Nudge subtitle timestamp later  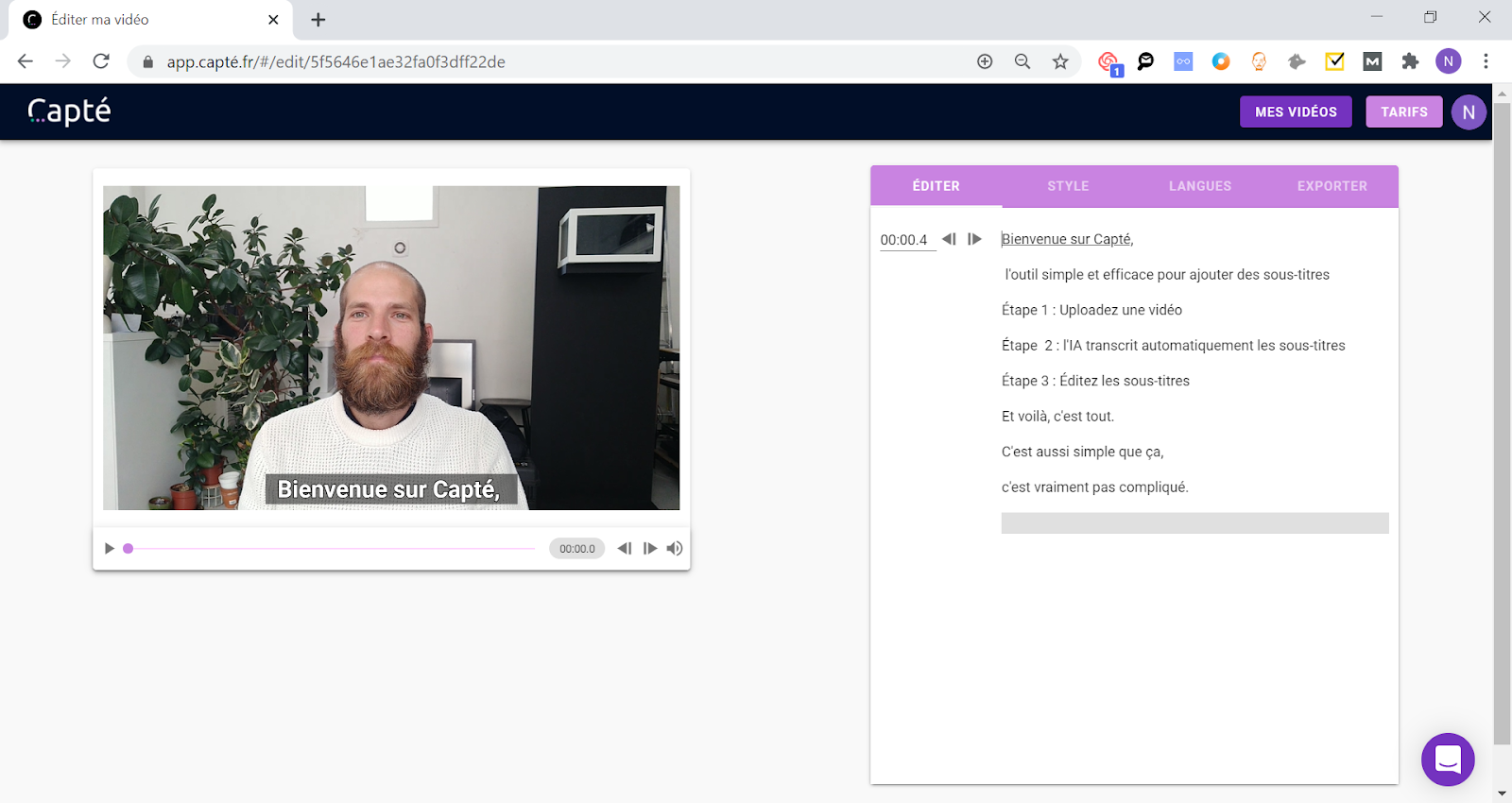coord(974,239)
